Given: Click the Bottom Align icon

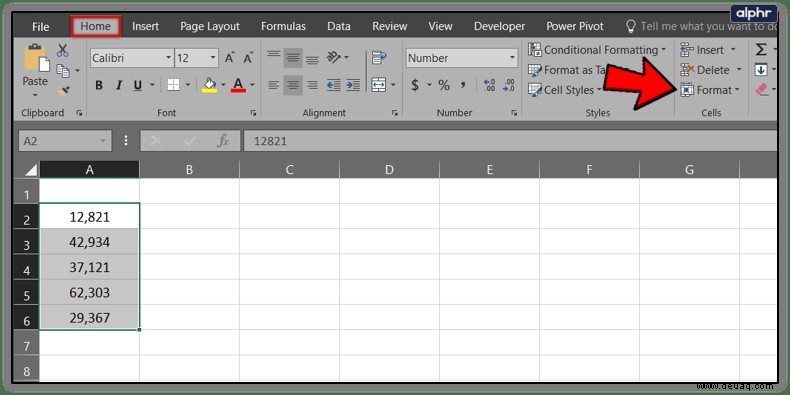Looking at the screenshot, I should tap(312, 59).
